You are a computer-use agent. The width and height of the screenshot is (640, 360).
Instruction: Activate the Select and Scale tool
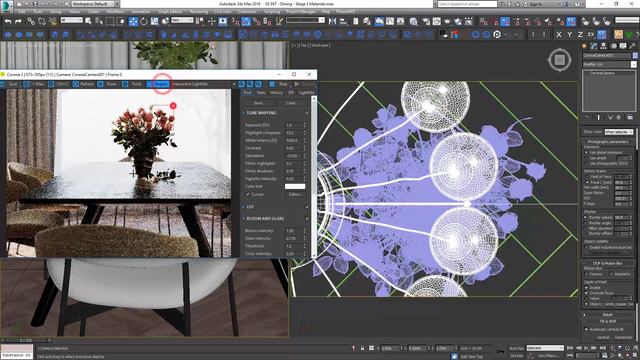pyautogui.click(x=154, y=21)
